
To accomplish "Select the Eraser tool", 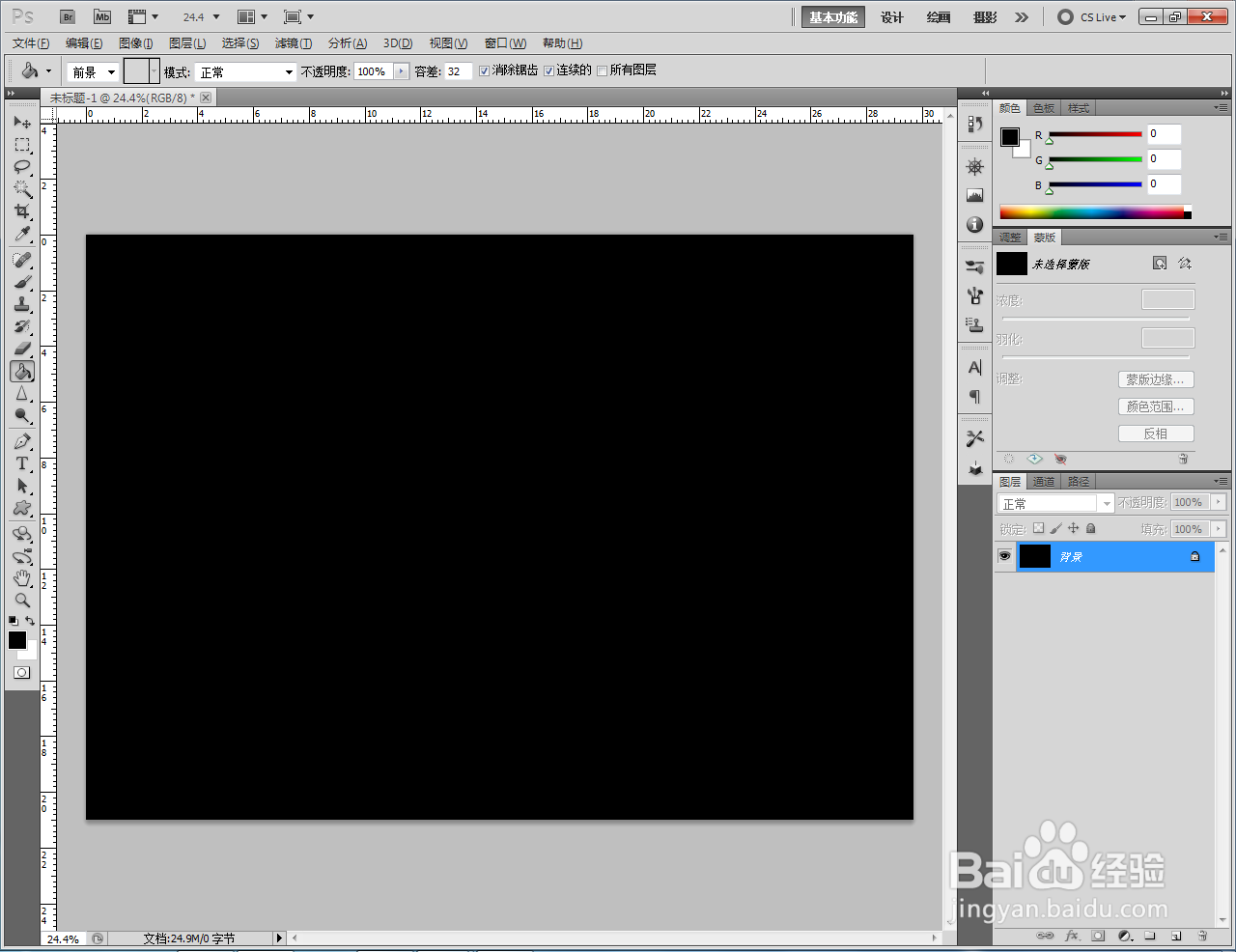I will tap(22, 349).
